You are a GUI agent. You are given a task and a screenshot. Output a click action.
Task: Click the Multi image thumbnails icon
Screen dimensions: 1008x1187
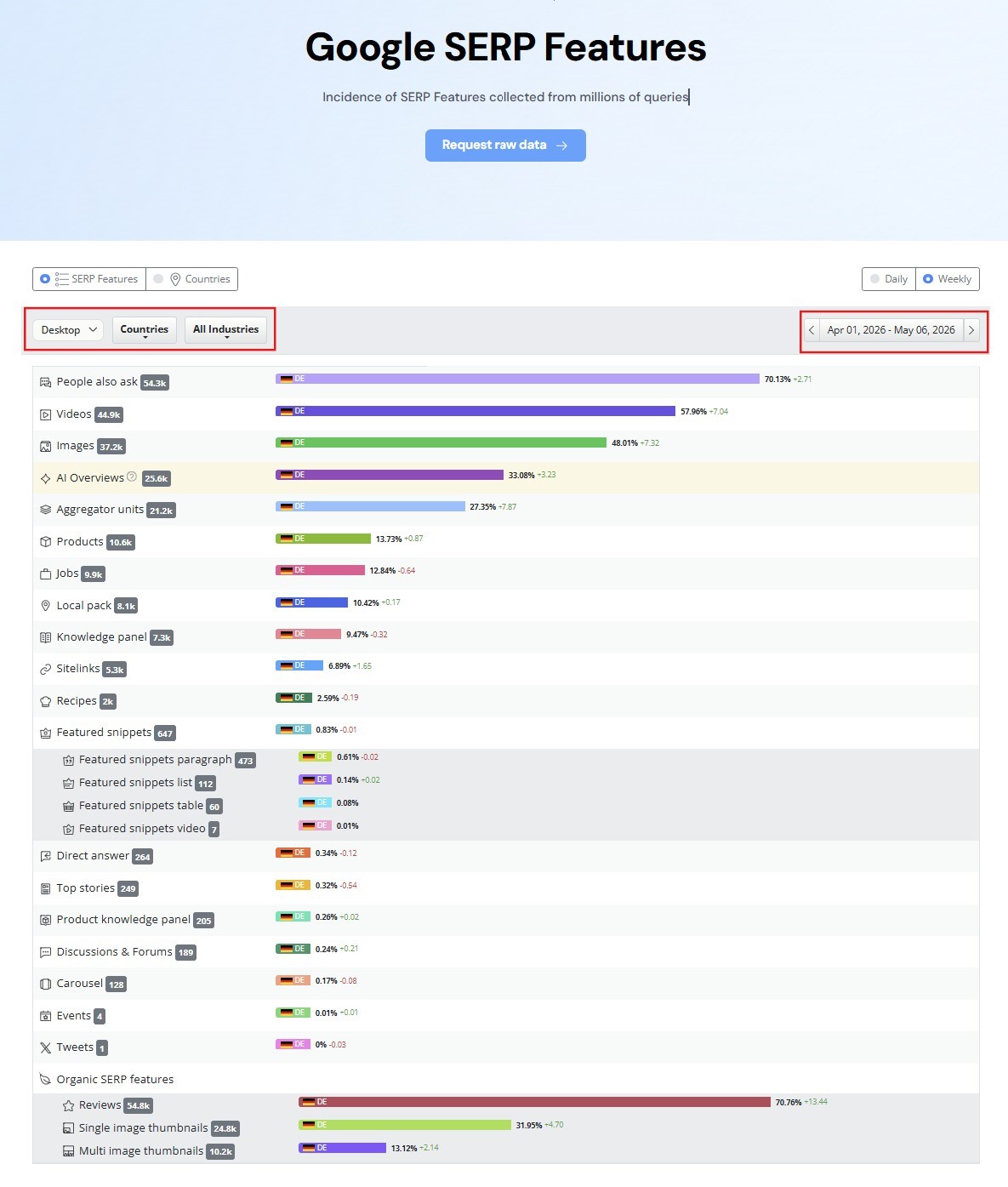coord(68,1152)
